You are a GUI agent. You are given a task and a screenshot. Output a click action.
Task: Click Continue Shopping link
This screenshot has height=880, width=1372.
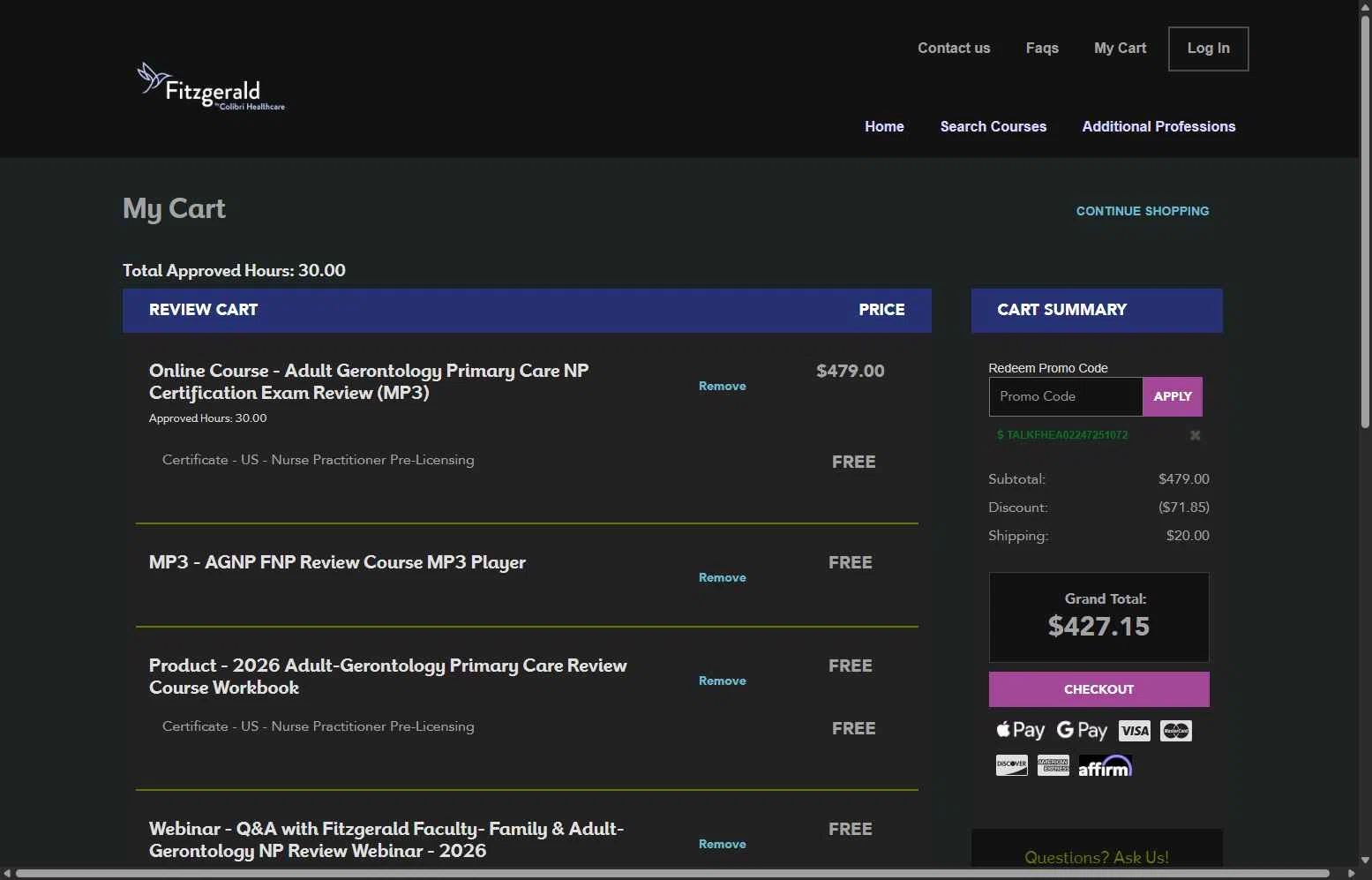(1143, 211)
